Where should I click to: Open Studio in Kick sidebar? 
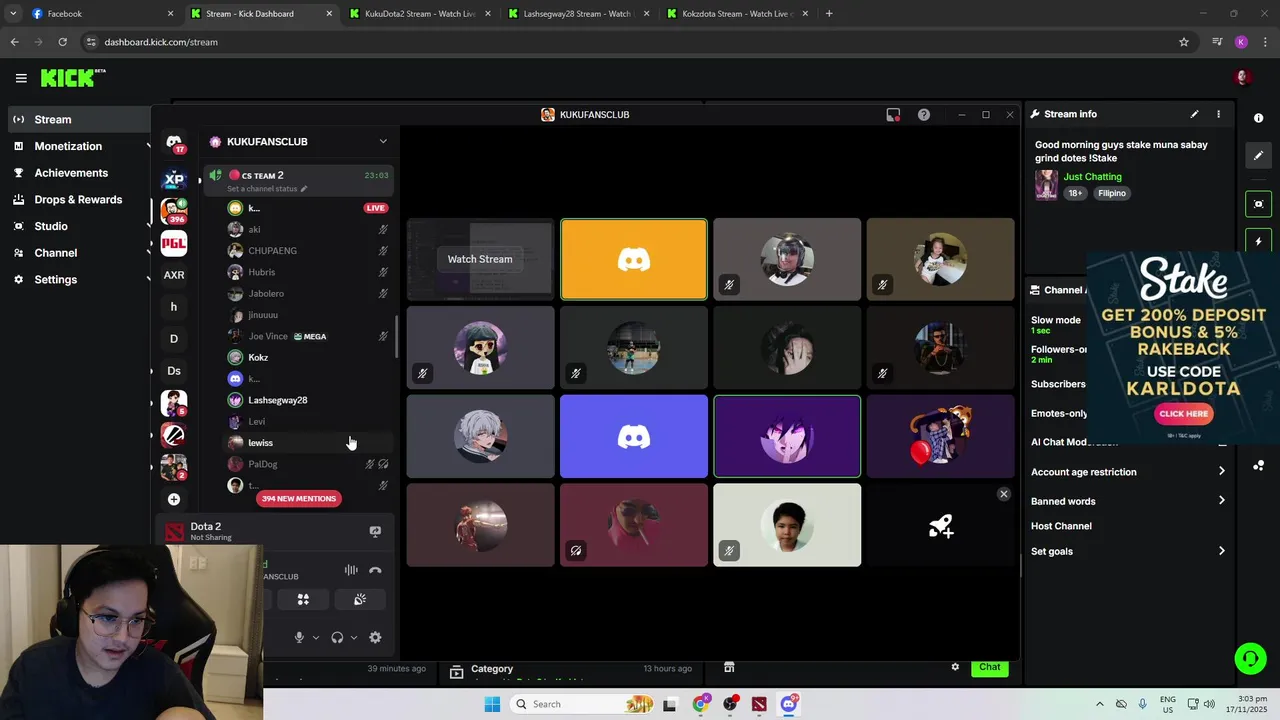click(x=51, y=226)
